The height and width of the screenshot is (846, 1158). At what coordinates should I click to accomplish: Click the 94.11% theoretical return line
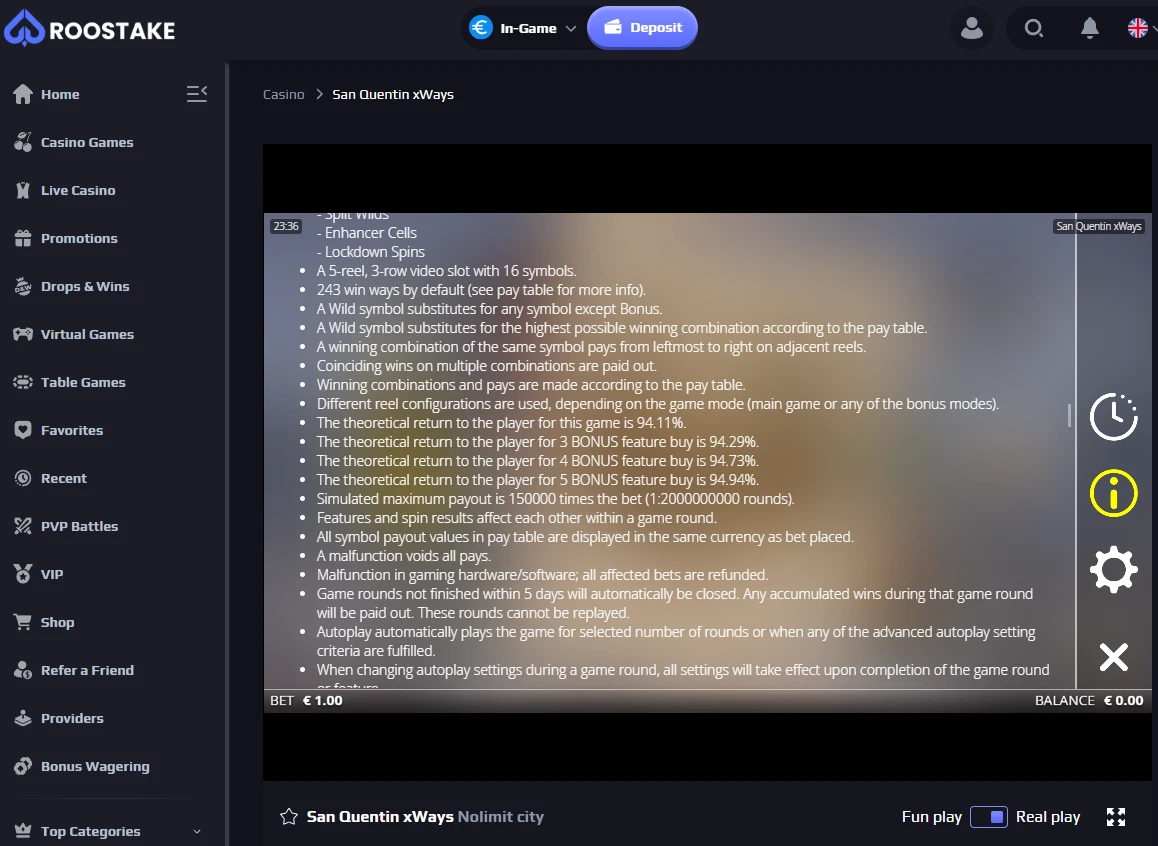click(x=501, y=423)
